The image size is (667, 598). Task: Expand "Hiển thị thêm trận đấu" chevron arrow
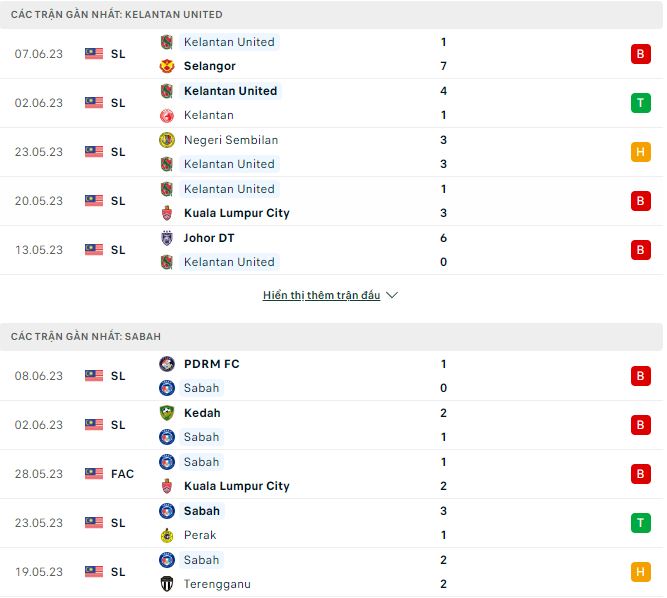click(x=392, y=296)
